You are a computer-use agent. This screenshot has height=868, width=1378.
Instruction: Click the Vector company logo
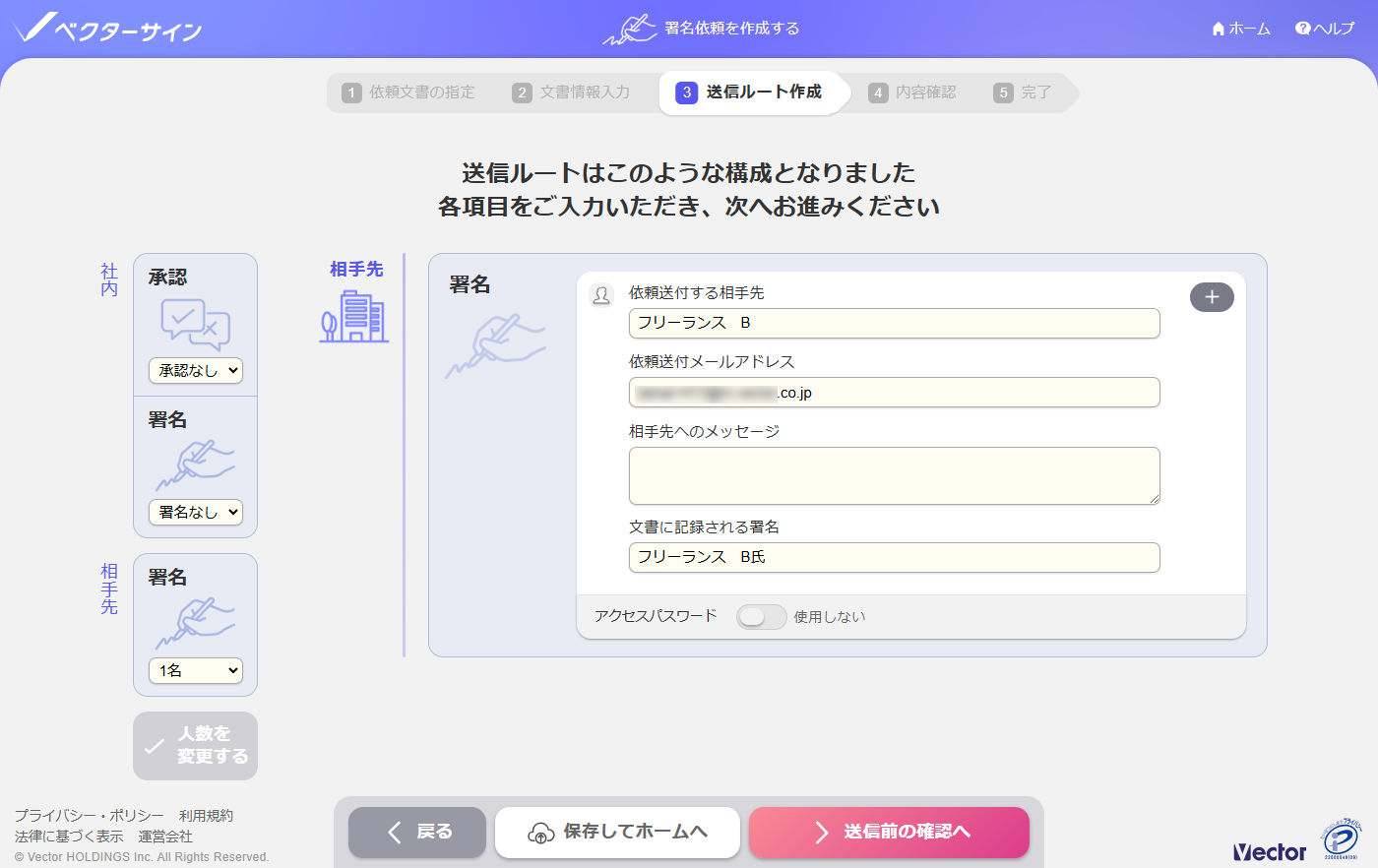(x=1270, y=851)
